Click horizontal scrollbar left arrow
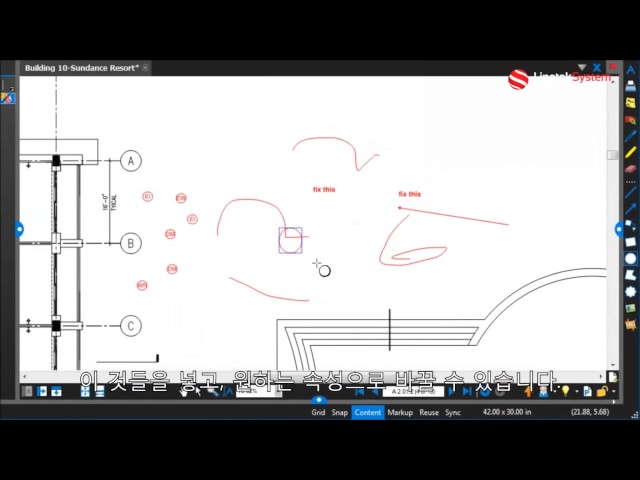 pos(24,376)
